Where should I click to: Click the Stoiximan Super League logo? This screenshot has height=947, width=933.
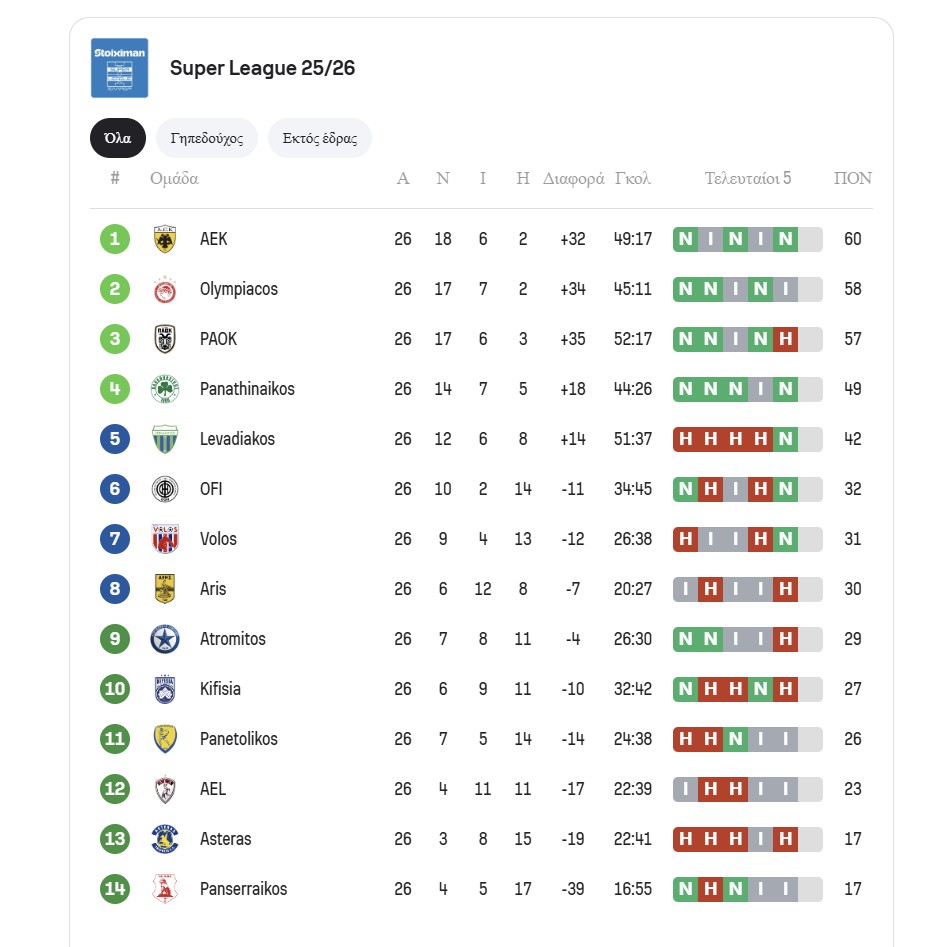pos(119,68)
